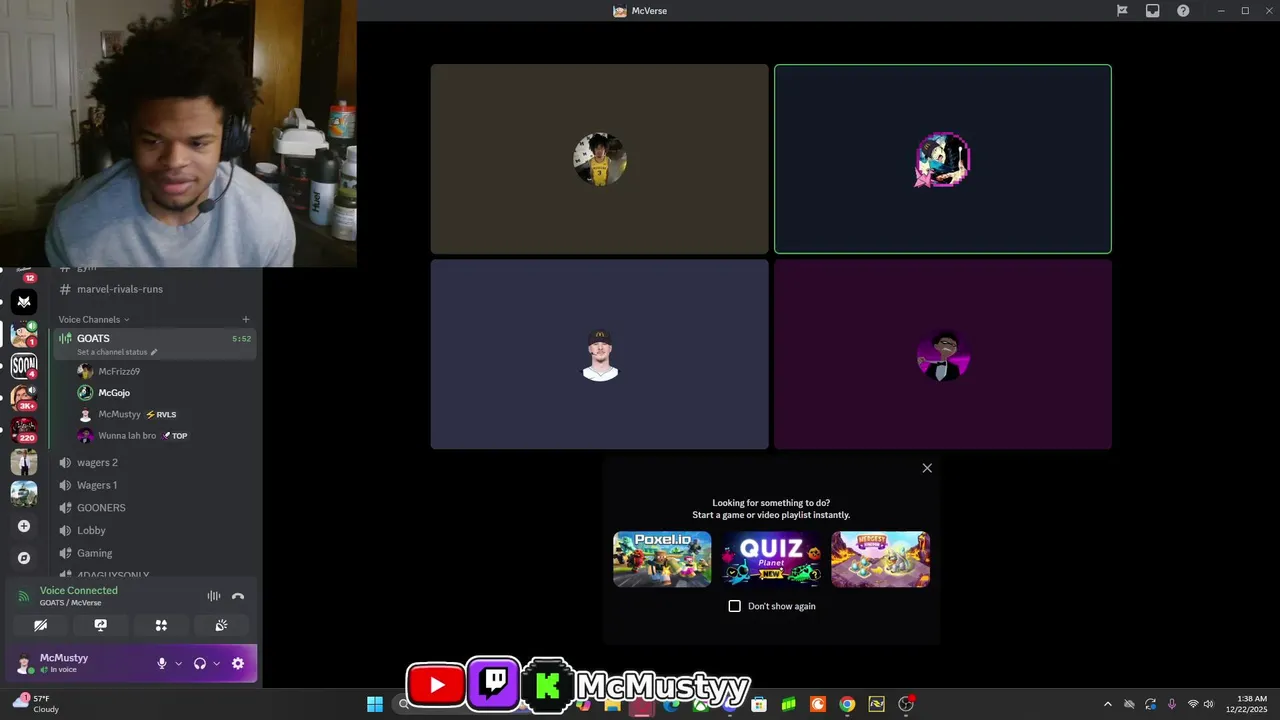
Task: Close the activity suggestion popup
Action: coord(927,468)
